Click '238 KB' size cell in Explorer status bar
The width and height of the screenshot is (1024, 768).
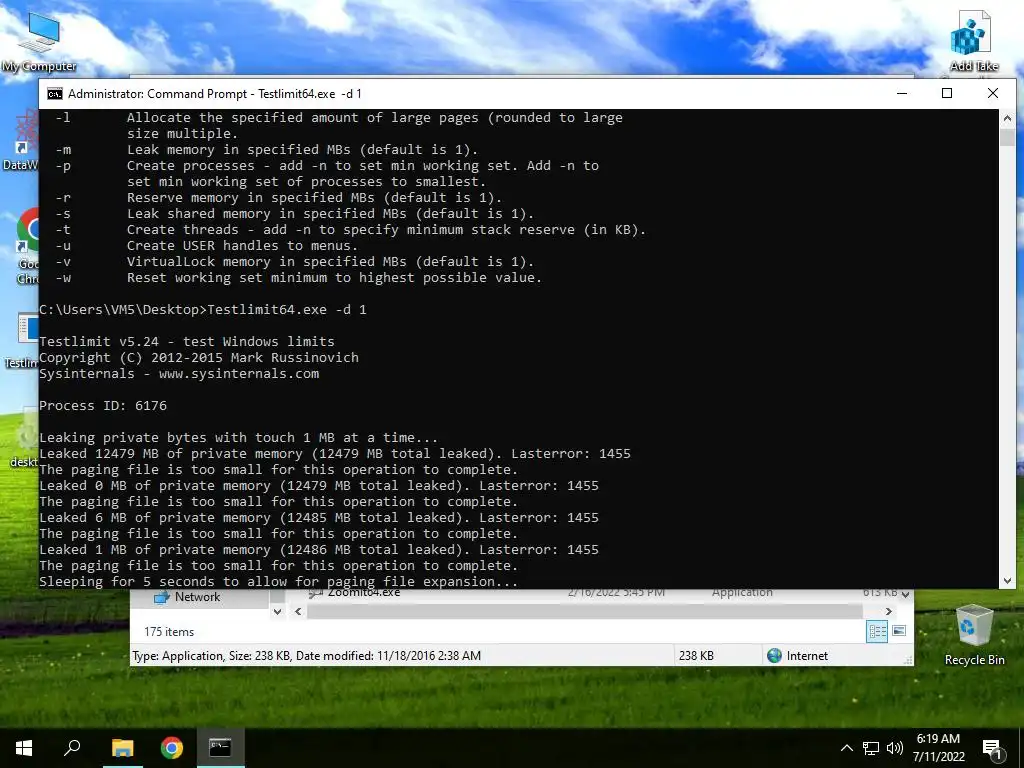point(696,656)
